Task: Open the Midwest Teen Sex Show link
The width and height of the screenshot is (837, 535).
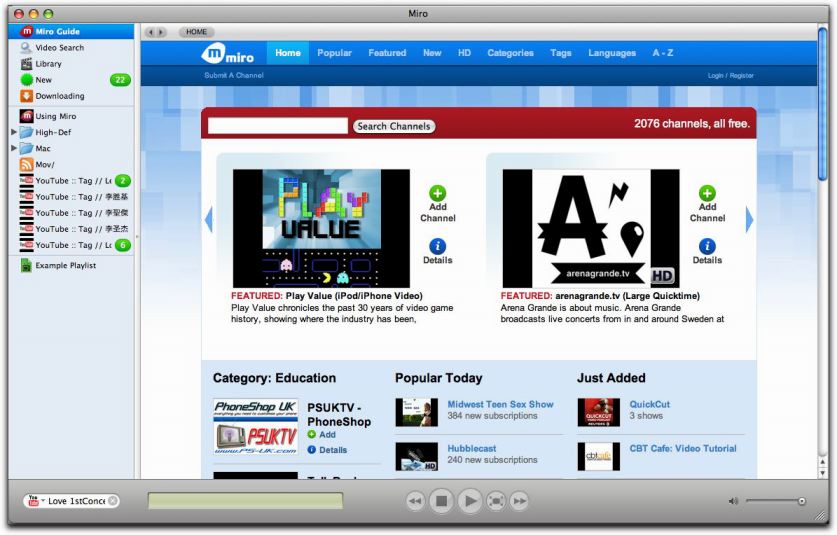Action: point(500,404)
